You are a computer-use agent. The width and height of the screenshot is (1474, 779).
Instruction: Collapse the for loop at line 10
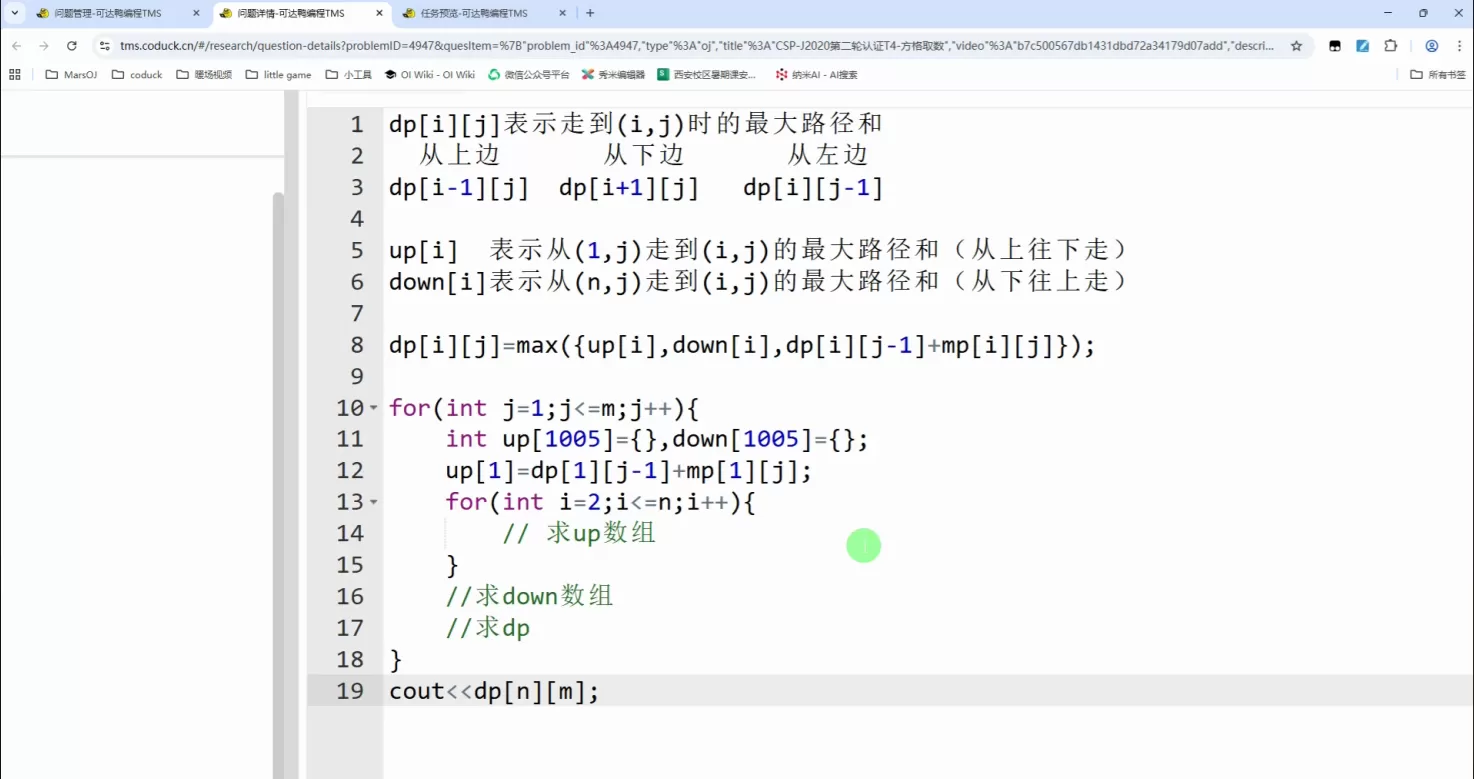(x=374, y=408)
